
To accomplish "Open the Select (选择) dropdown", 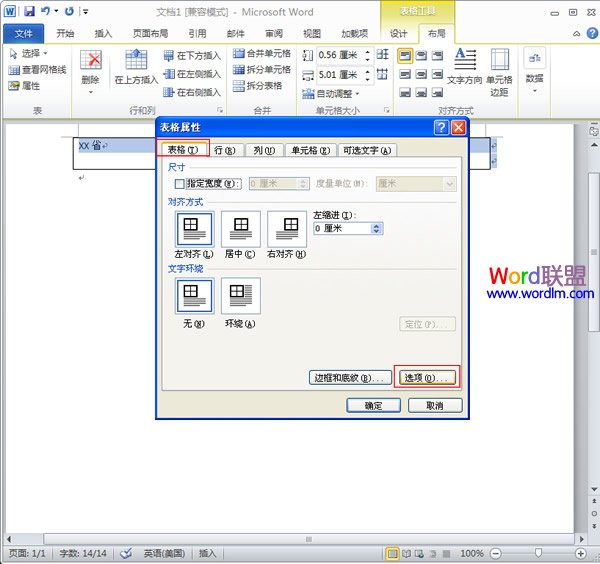I will tap(28, 54).
